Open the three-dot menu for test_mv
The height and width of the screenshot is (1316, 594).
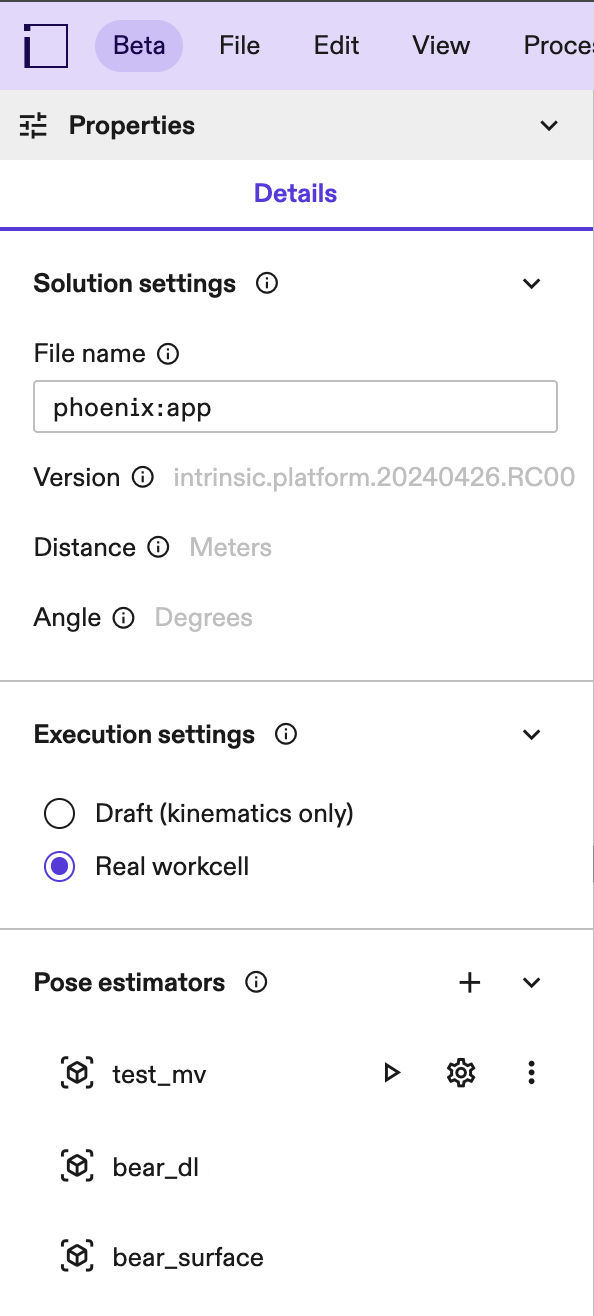[531, 1072]
